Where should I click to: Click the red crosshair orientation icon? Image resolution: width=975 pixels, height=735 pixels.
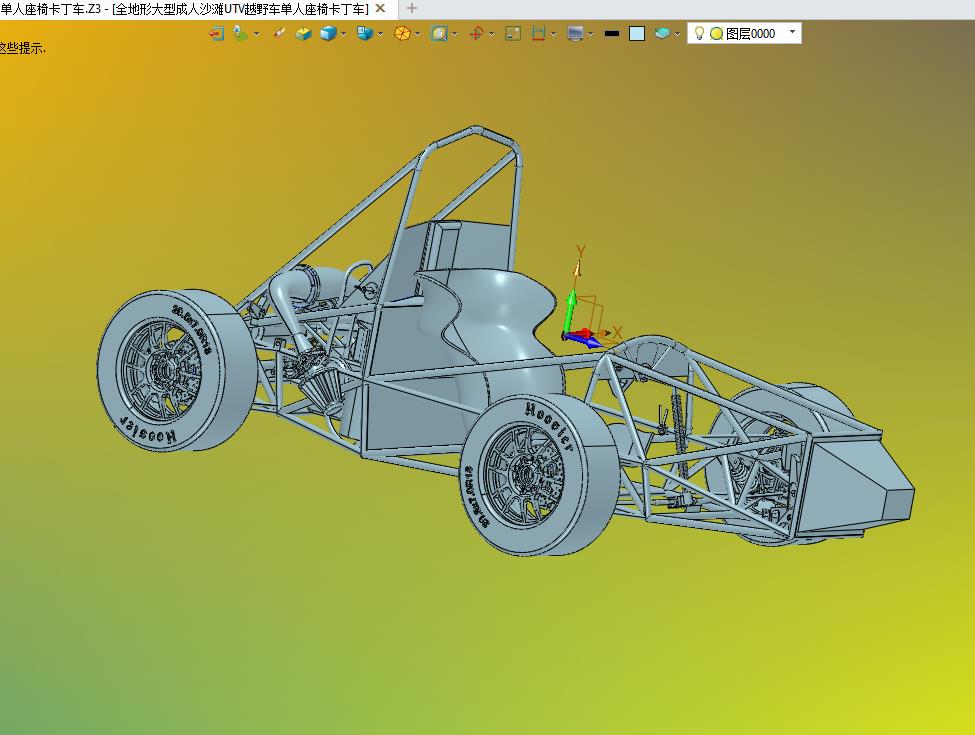coord(476,33)
